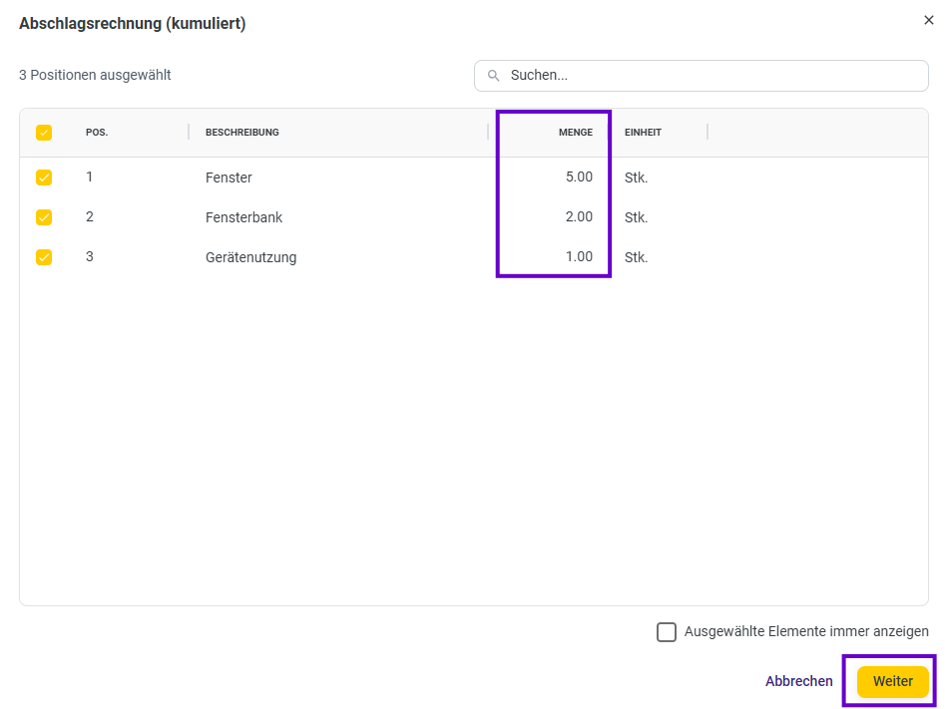Toggle the select-all header checkbox

tap(44, 133)
